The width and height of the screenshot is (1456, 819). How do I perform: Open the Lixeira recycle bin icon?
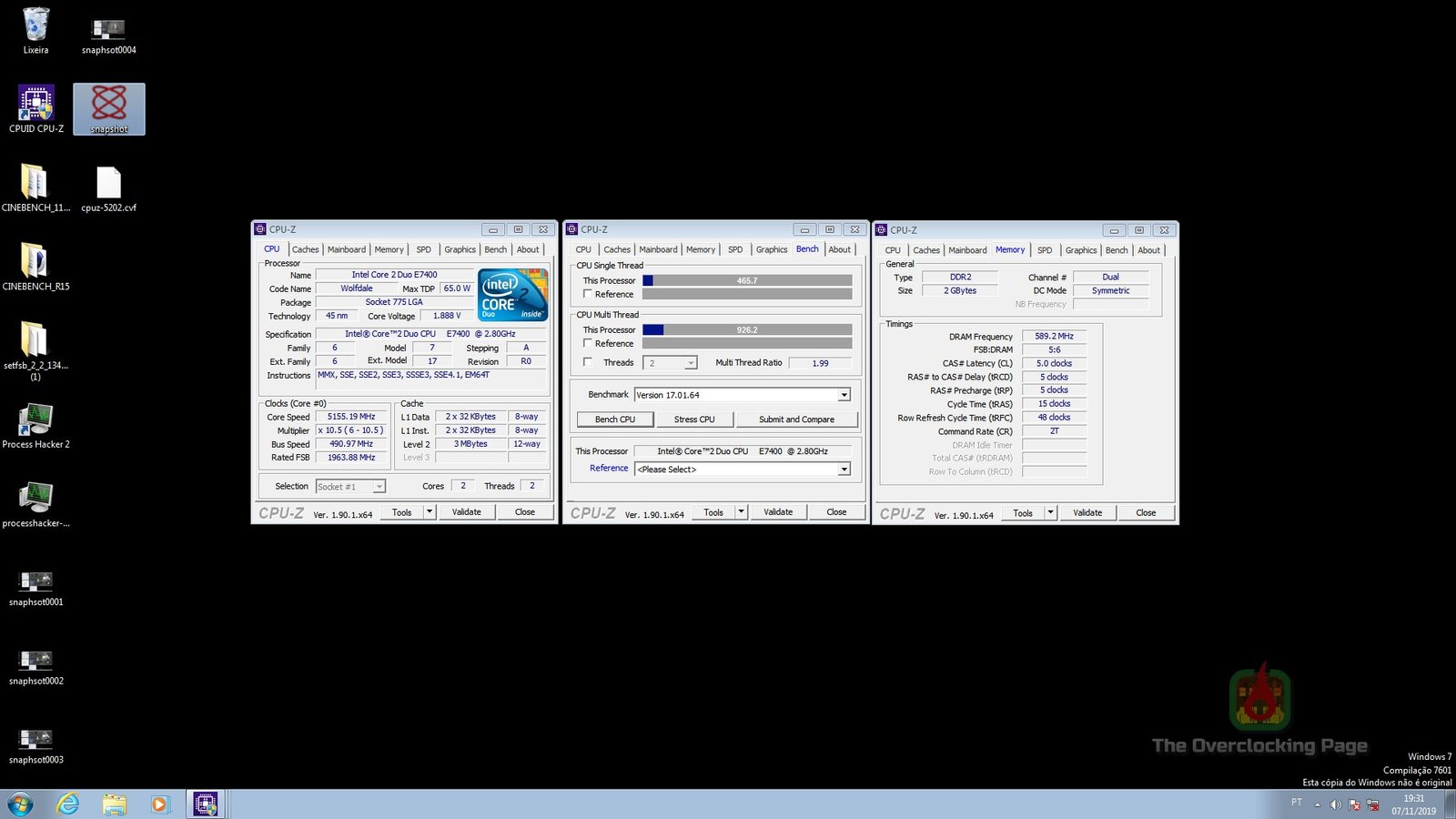click(35, 26)
